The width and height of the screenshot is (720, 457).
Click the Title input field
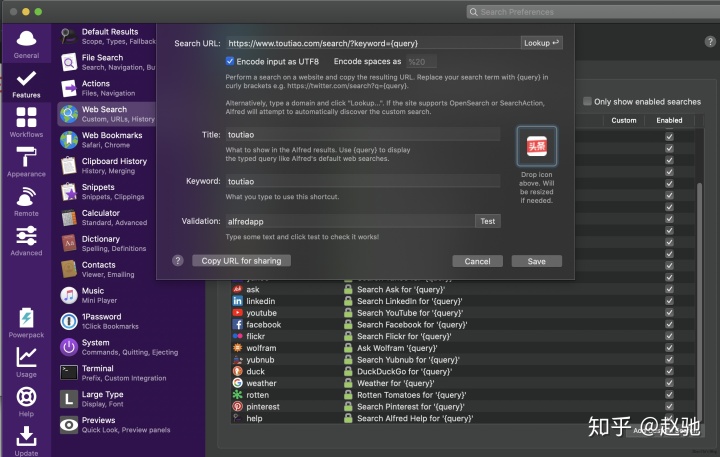point(363,135)
